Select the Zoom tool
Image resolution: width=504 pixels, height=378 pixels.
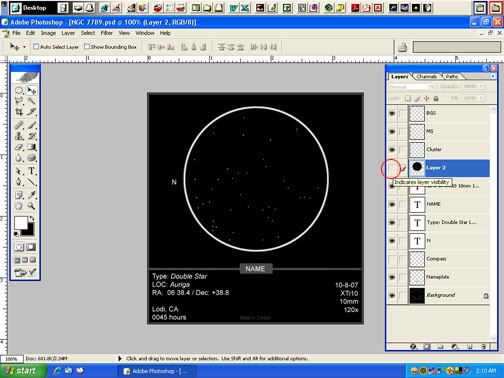coord(31,206)
